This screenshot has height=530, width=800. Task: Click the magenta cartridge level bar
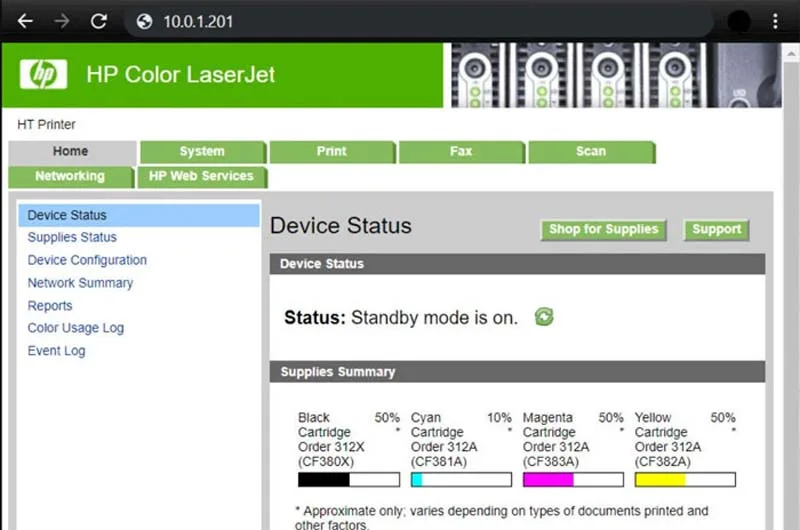point(573,479)
